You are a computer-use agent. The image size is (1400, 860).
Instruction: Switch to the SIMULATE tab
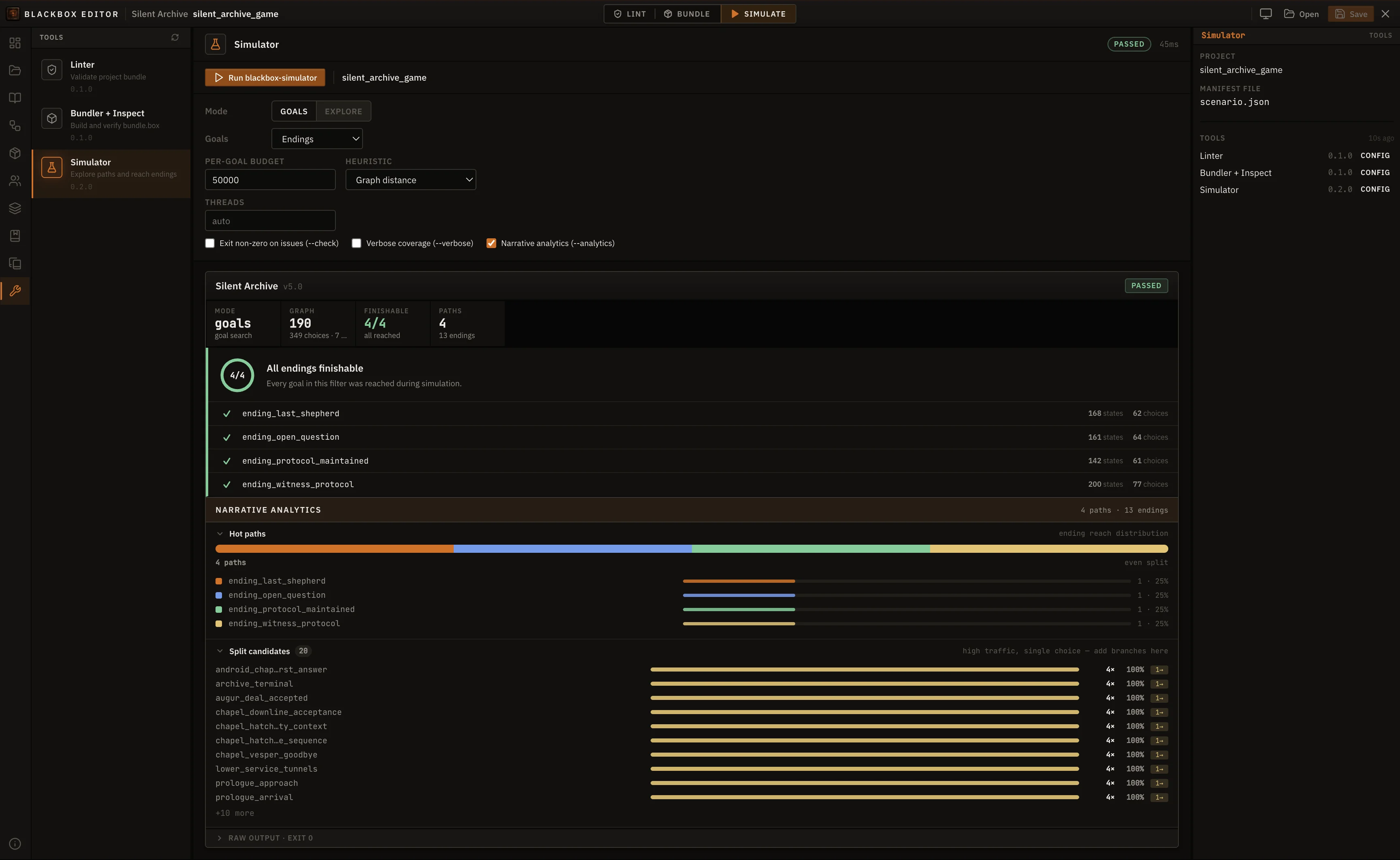click(758, 14)
